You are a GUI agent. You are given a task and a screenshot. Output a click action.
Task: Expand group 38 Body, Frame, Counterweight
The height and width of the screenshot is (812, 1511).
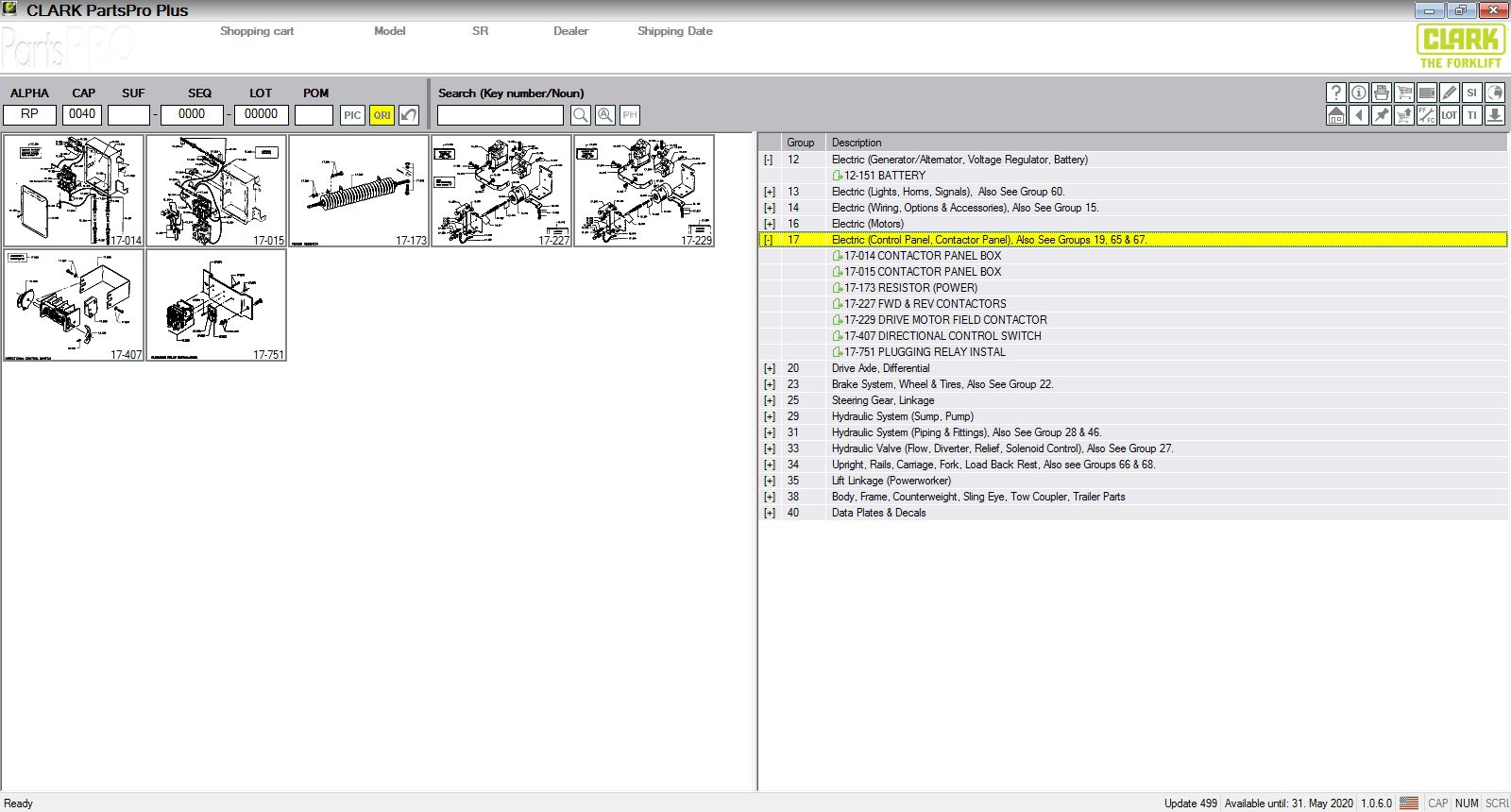[769, 497]
